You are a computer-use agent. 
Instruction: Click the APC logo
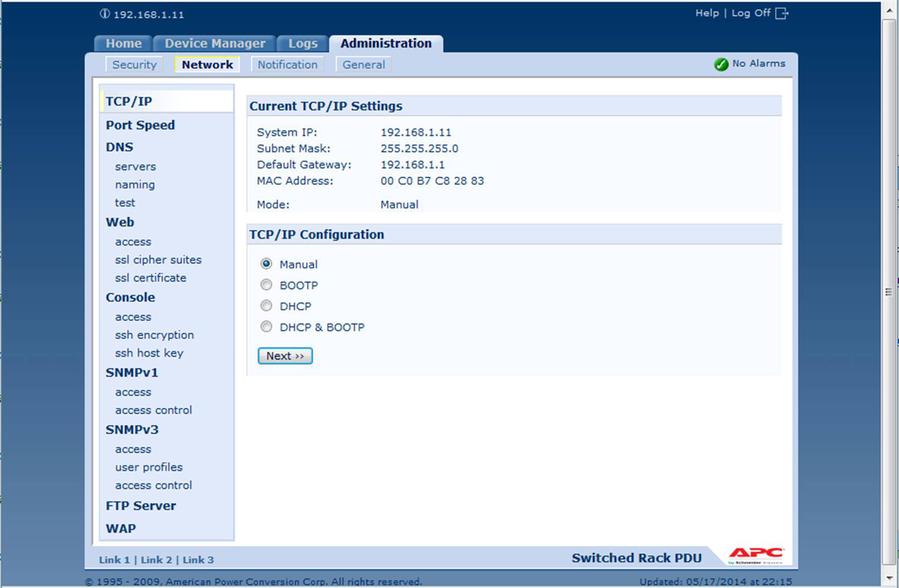756,556
